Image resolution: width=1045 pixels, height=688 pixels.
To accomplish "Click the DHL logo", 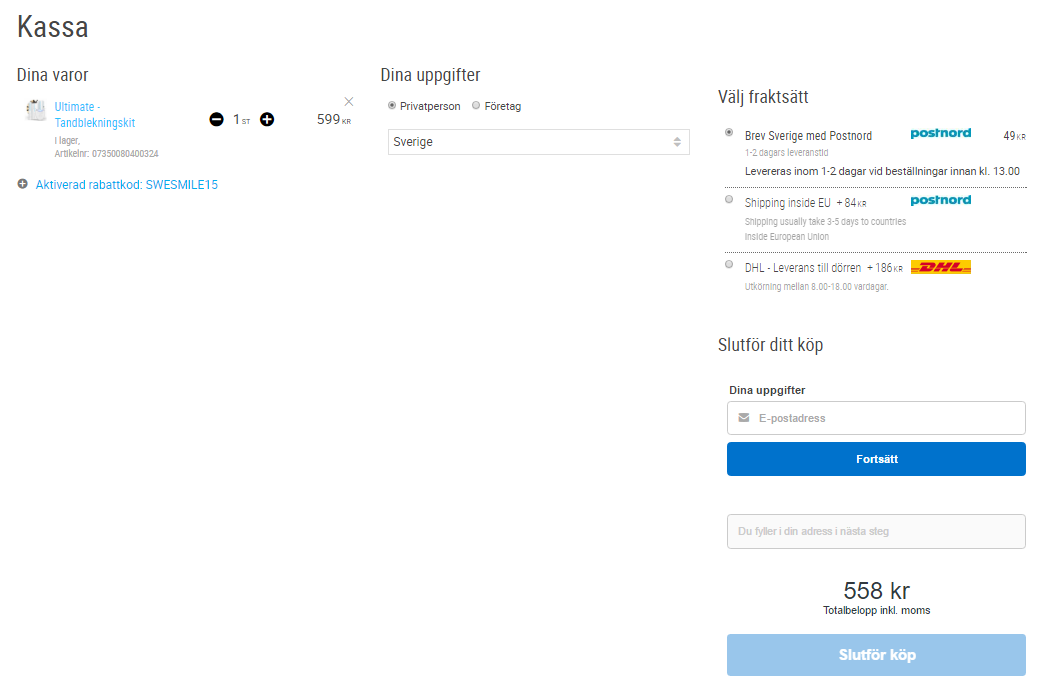I will 940,267.
